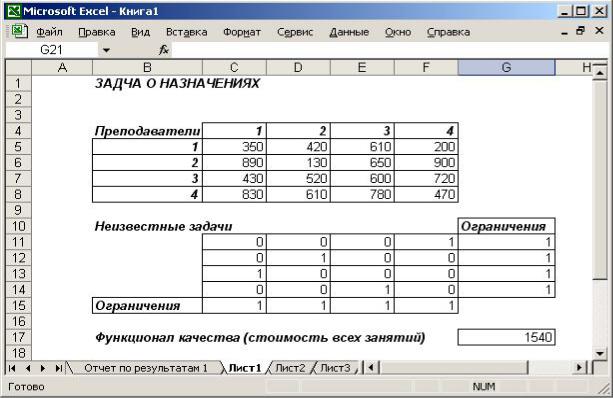Switch to Лист2 sheet tab

click(290, 368)
